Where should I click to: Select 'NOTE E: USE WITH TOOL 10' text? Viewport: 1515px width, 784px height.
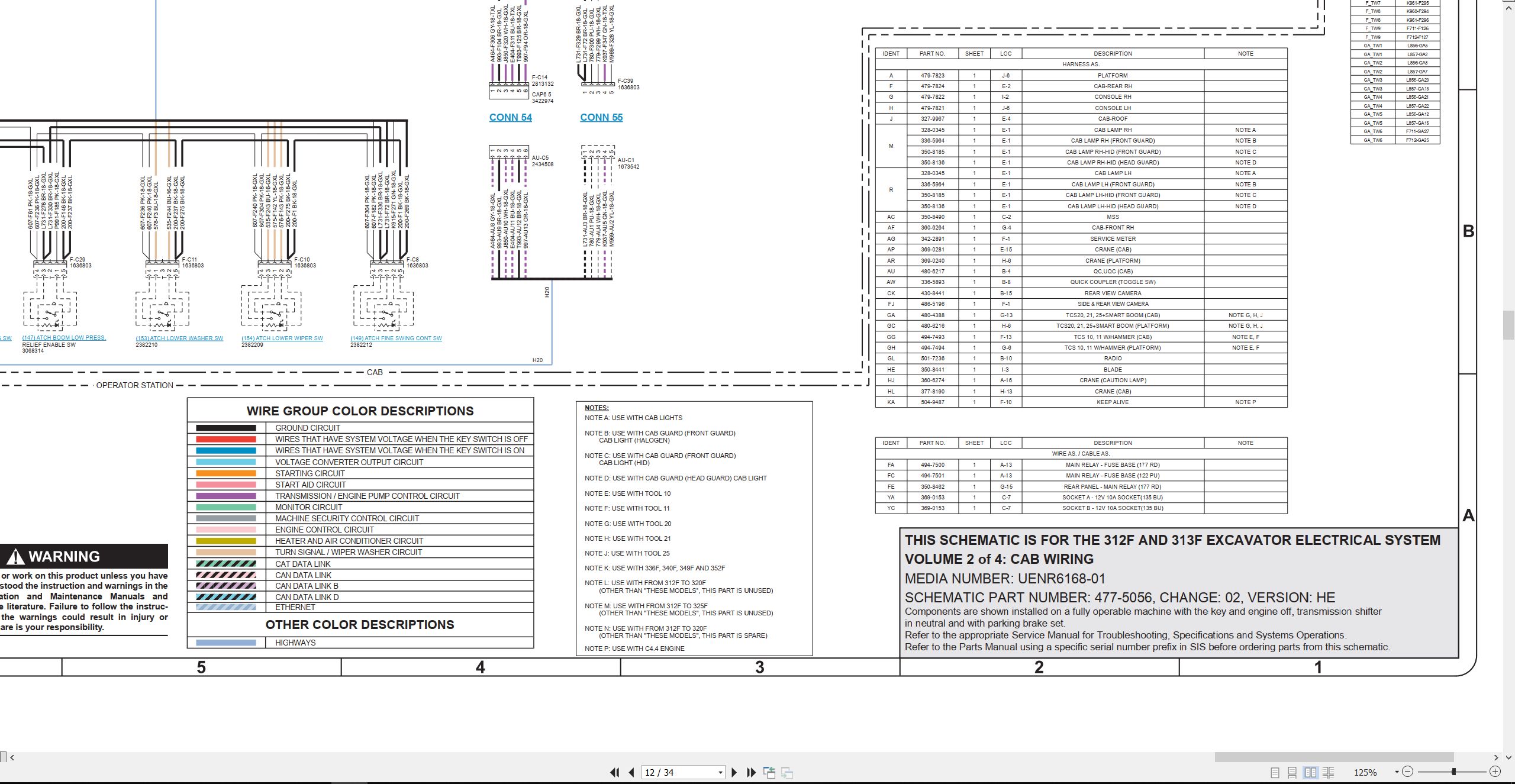(627, 493)
